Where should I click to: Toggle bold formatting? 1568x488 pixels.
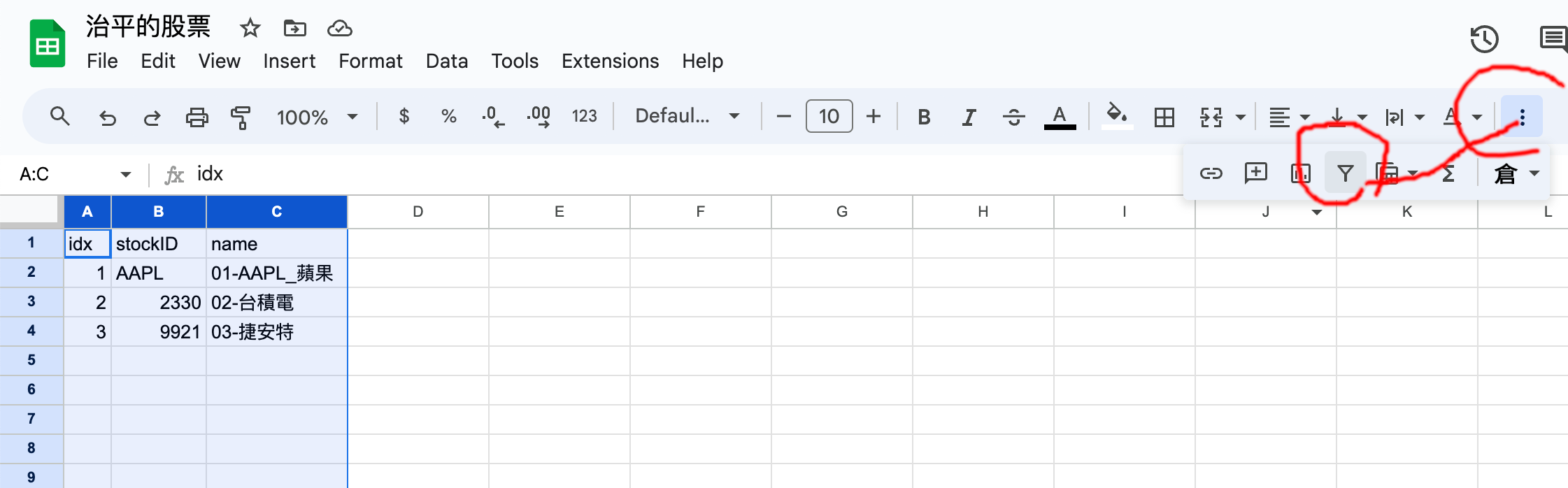tap(924, 117)
